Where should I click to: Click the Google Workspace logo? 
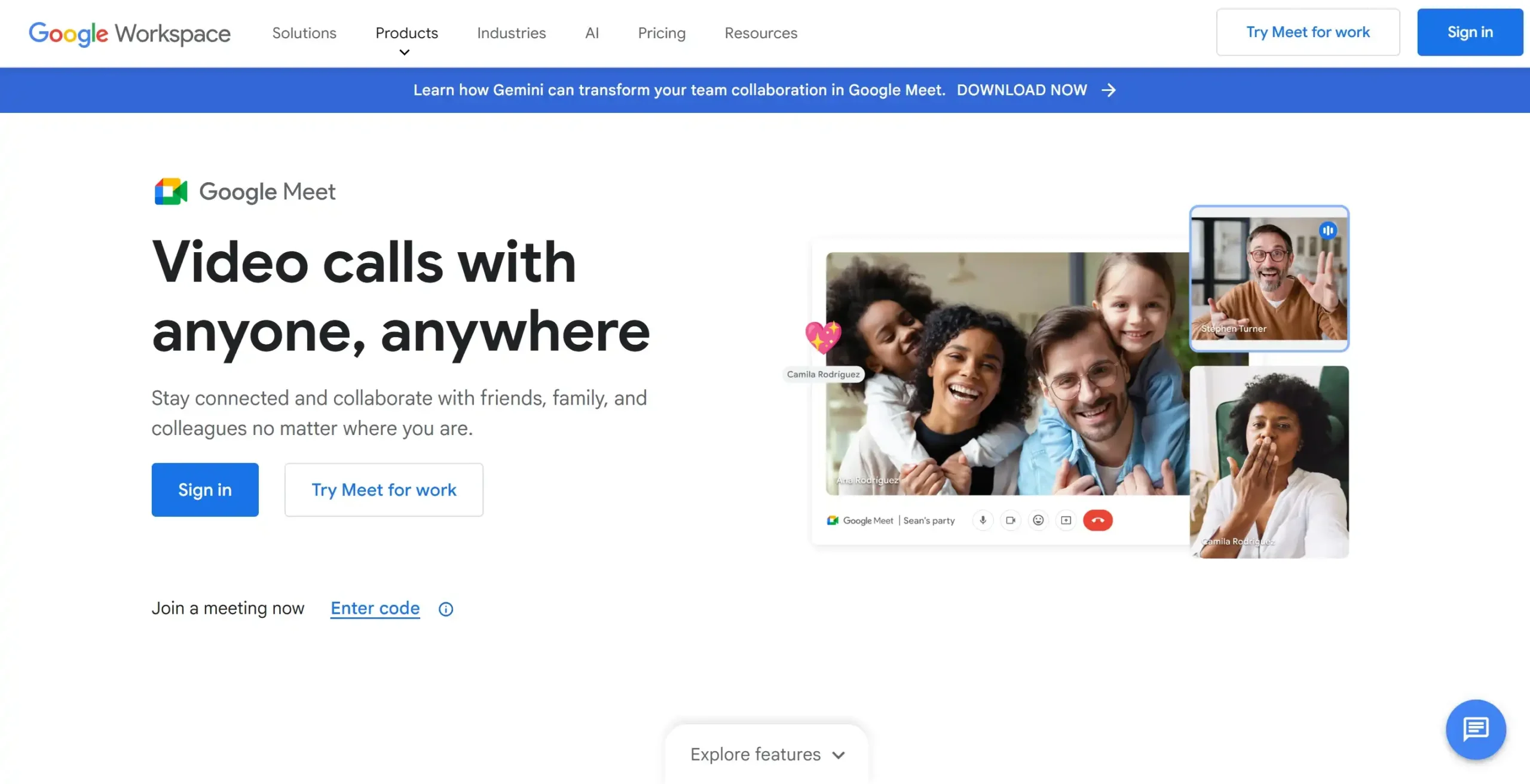pyautogui.click(x=129, y=33)
